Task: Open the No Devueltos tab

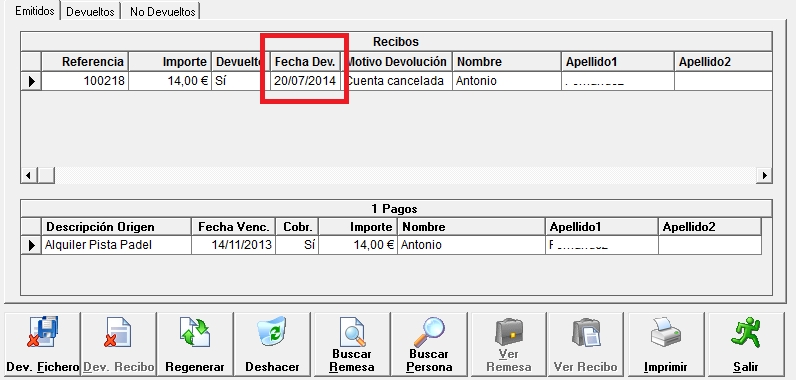Action: 163,12
